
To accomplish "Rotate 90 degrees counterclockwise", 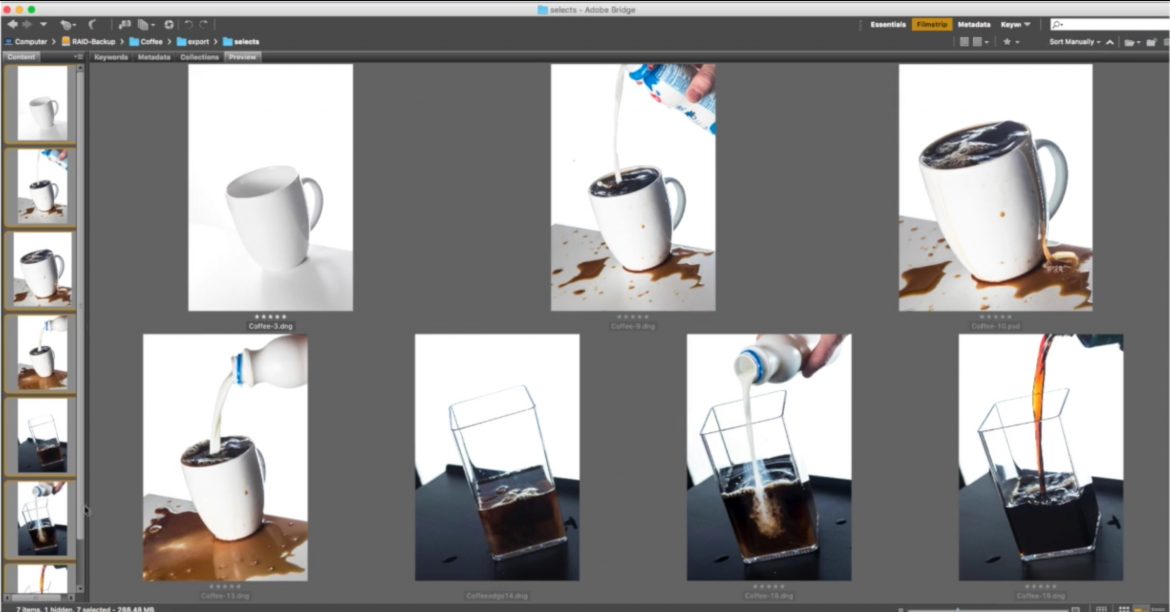I will tap(189, 25).
